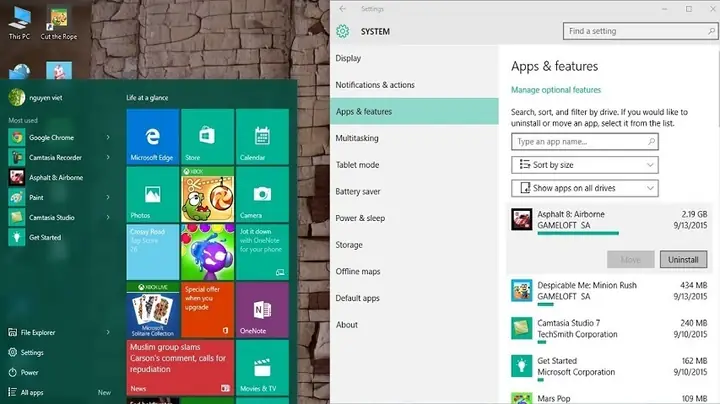Expand Paint jump list arrow

pyautogui.click(x=108, y=197)
